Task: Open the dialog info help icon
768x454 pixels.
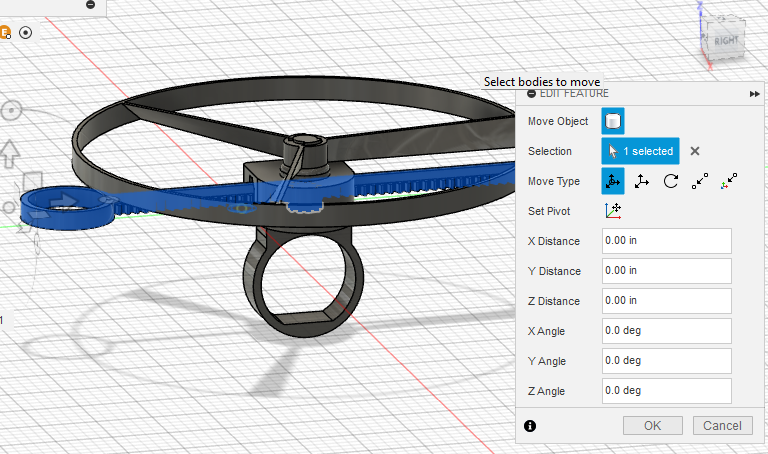Action: tap(530, 426)
